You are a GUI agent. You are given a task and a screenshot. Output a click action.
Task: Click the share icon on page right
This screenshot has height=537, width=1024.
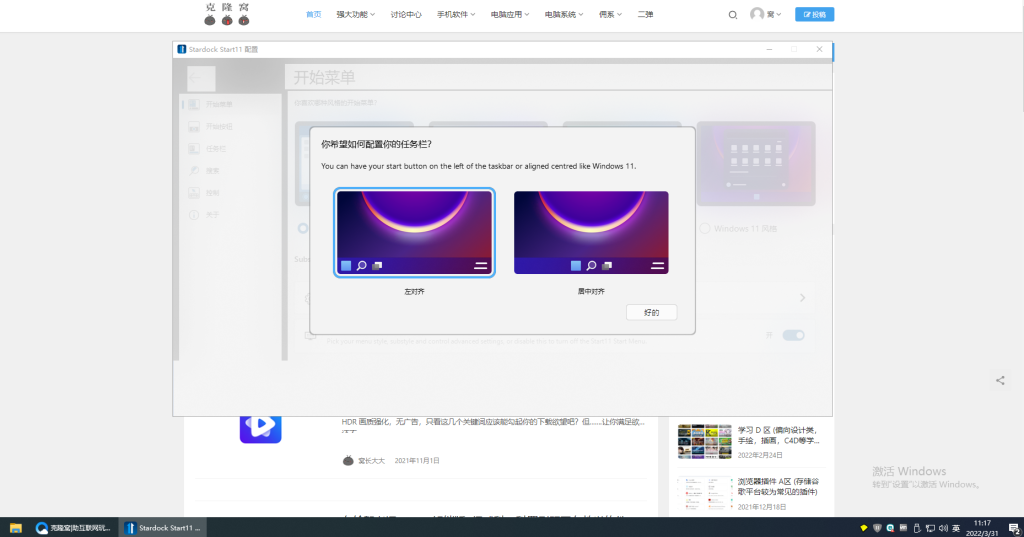pos(1000,380)
